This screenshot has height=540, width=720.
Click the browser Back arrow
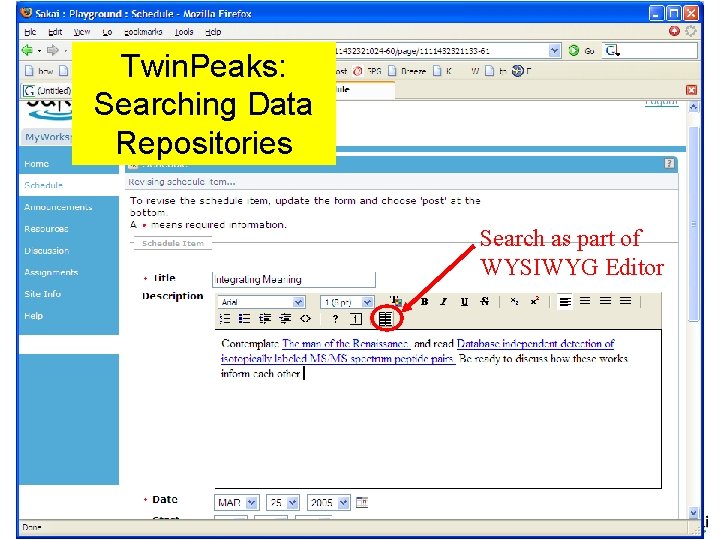[27, 50]
